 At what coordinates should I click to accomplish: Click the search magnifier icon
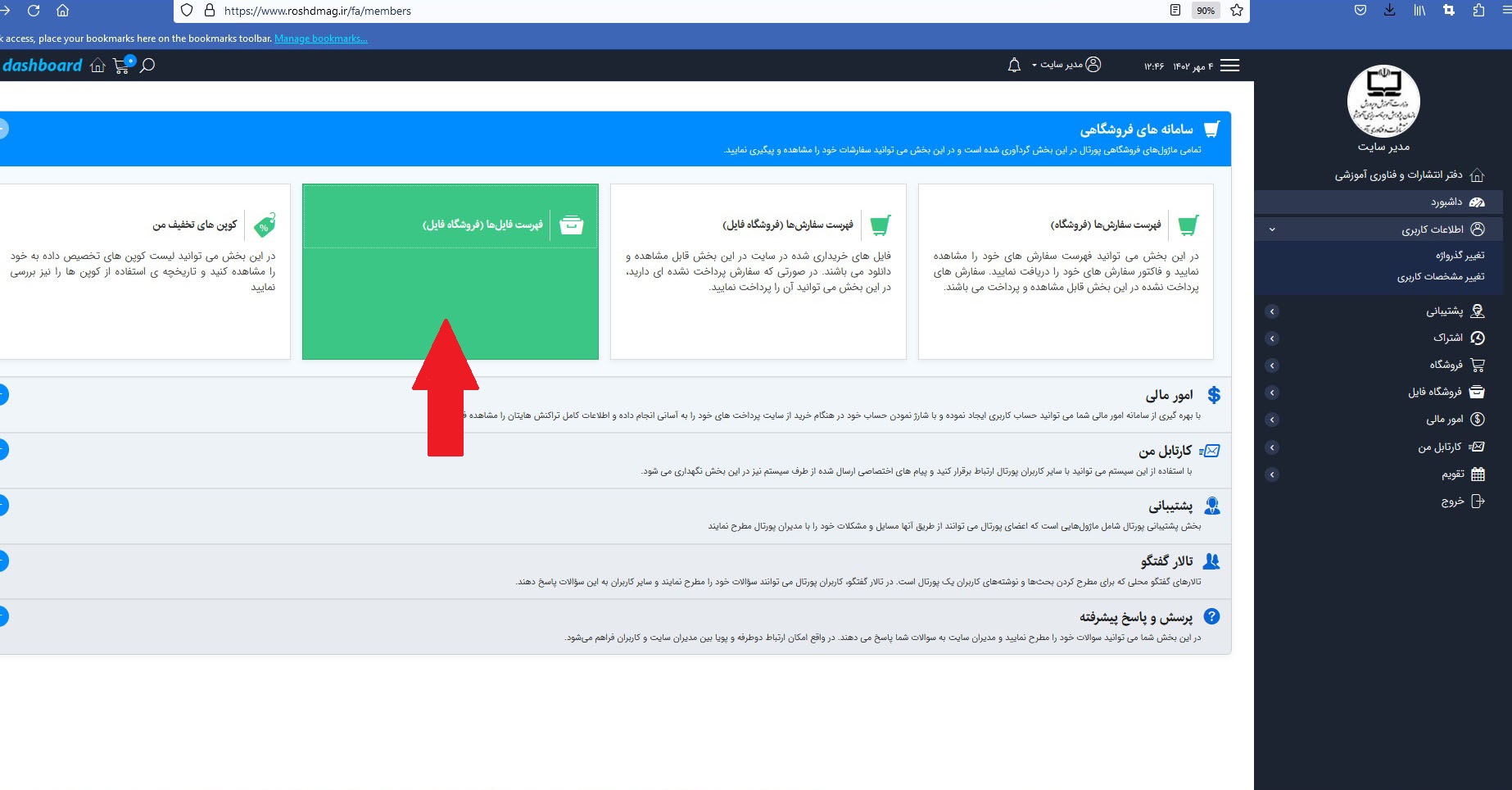147,66
